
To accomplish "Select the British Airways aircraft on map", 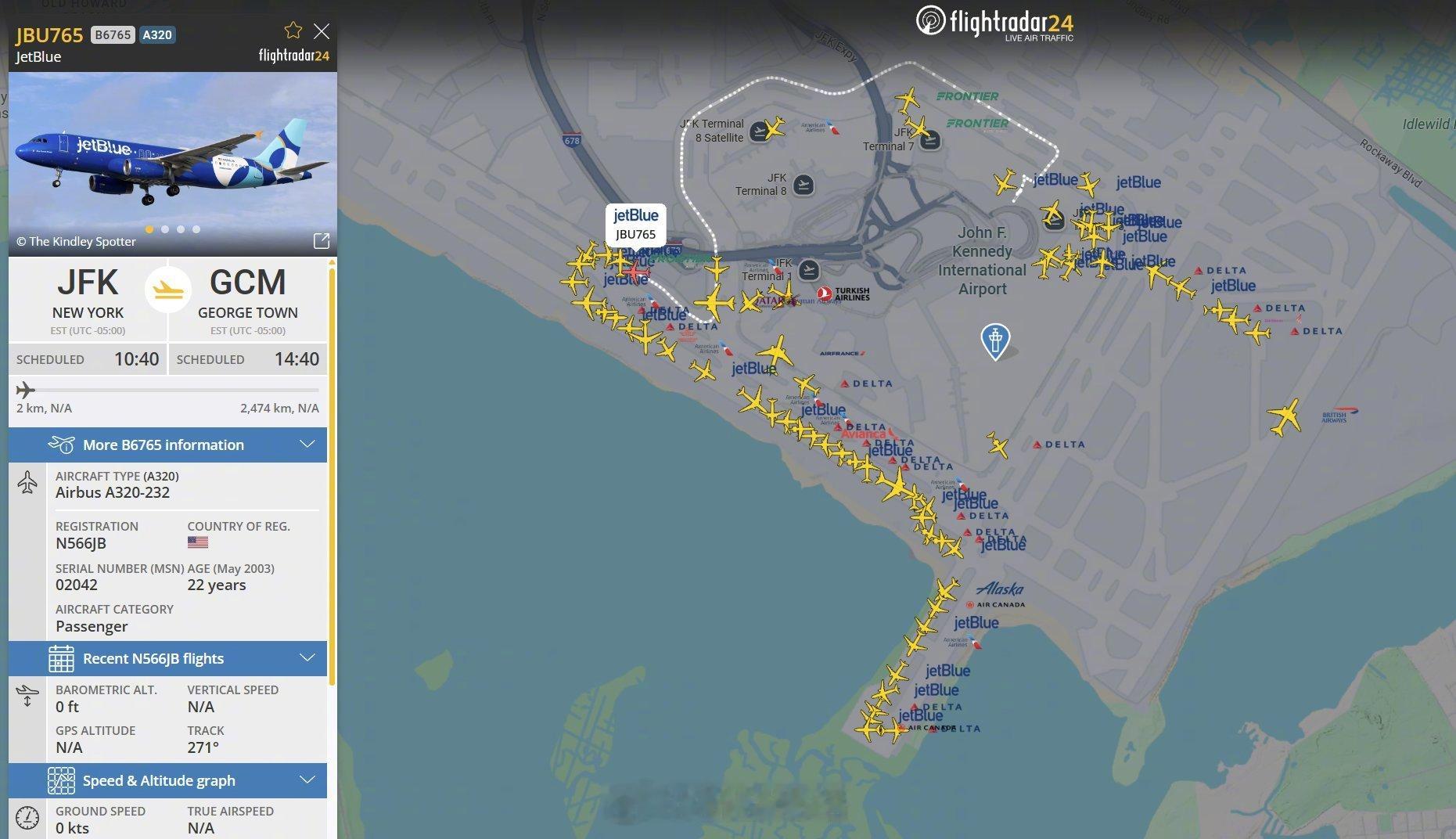I will [1285, 416].
